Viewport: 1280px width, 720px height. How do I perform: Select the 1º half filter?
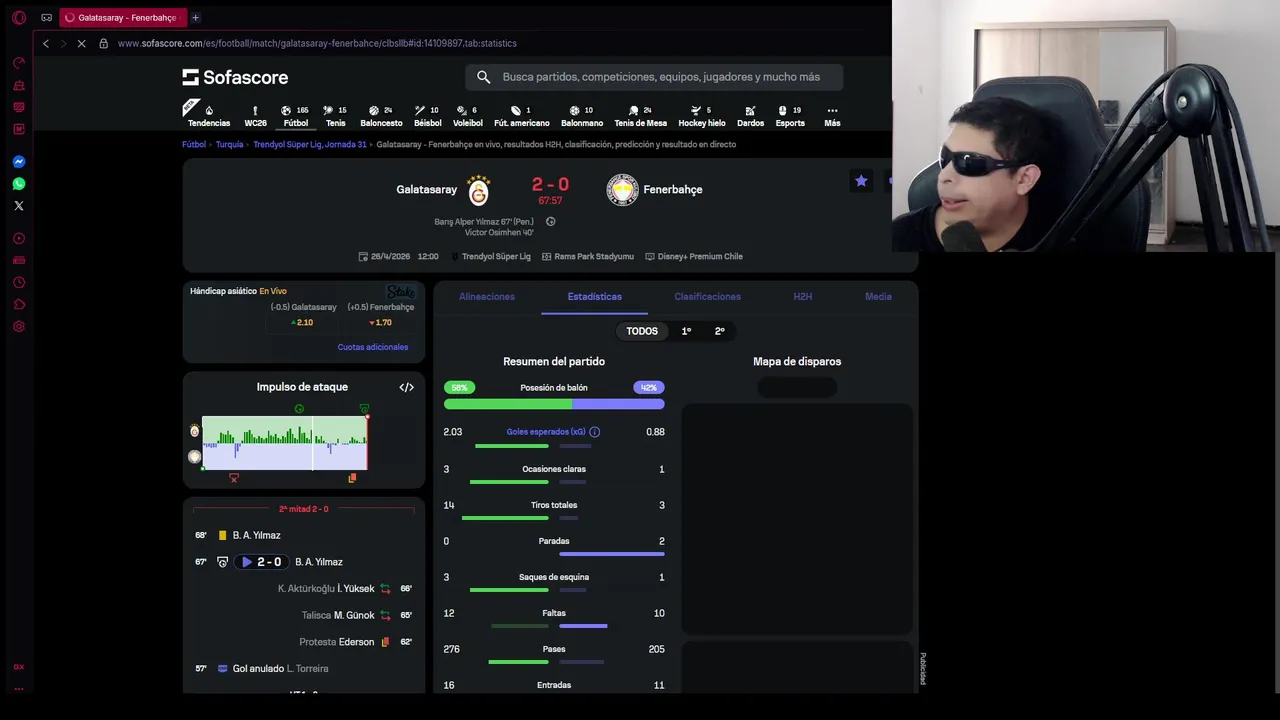pyautogui.click(x=686, y=331)
